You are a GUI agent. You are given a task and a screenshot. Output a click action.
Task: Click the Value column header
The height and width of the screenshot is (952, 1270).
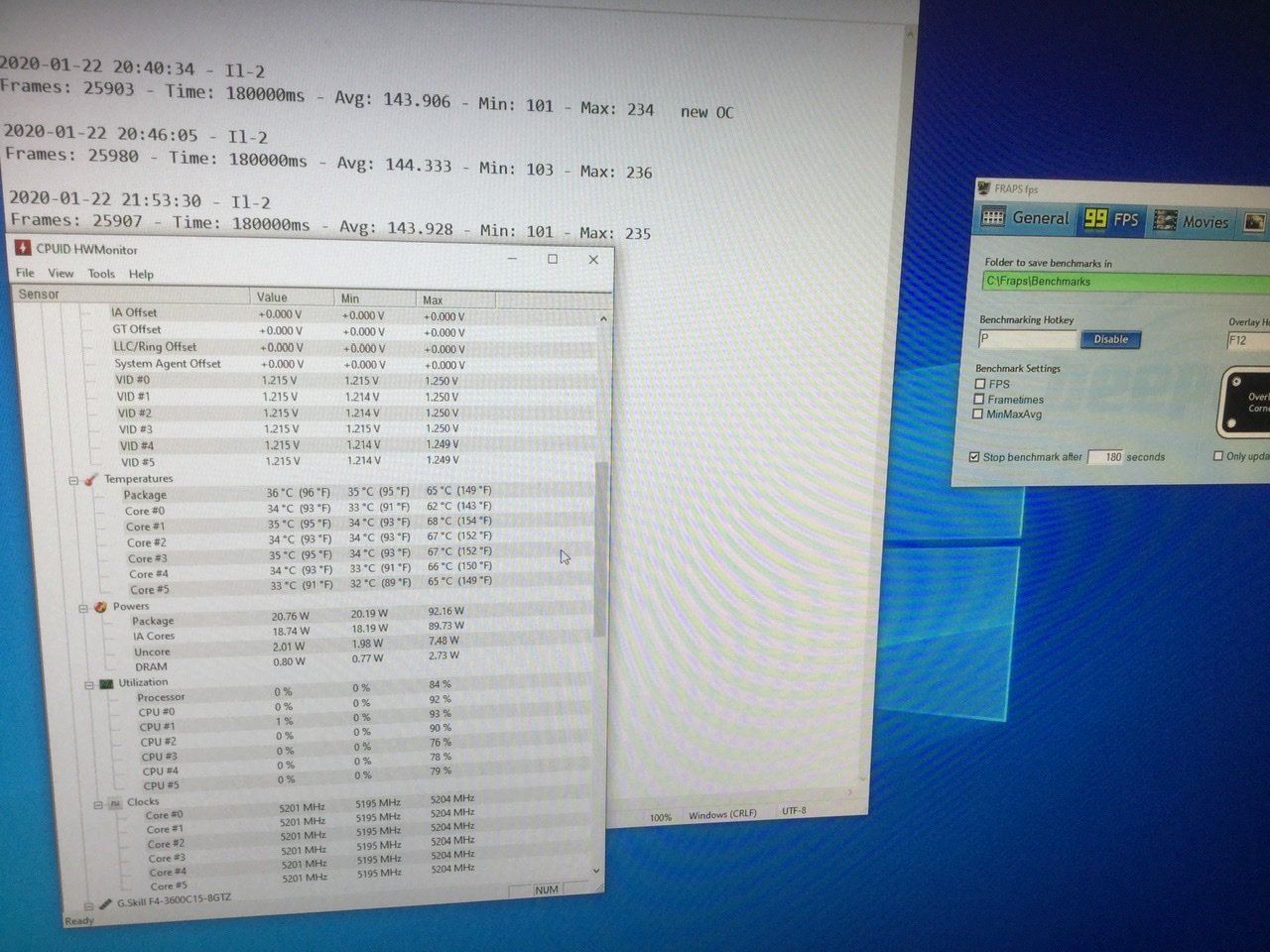[293, 297]
